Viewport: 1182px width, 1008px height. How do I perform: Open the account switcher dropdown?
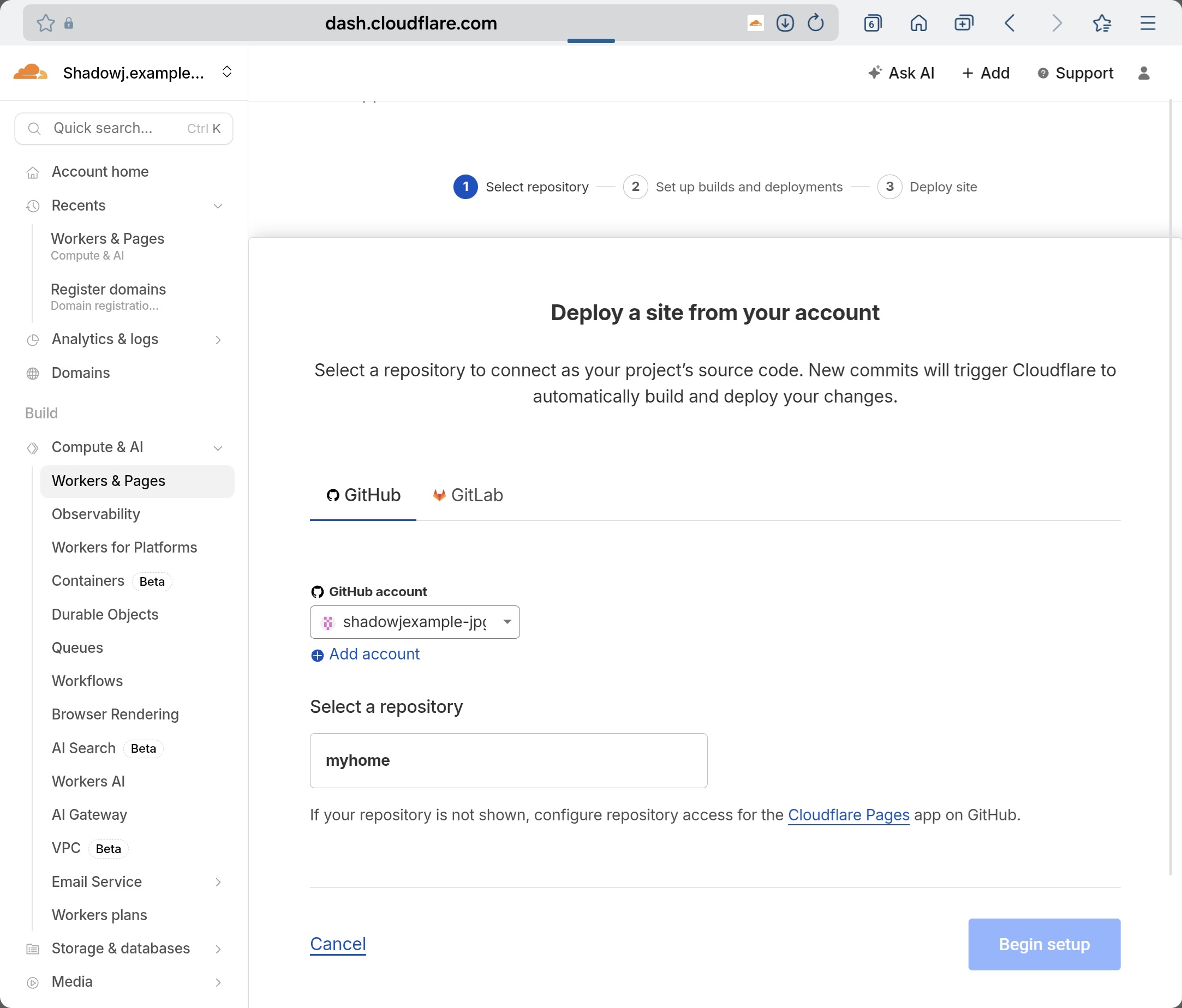tap(226, 72)
